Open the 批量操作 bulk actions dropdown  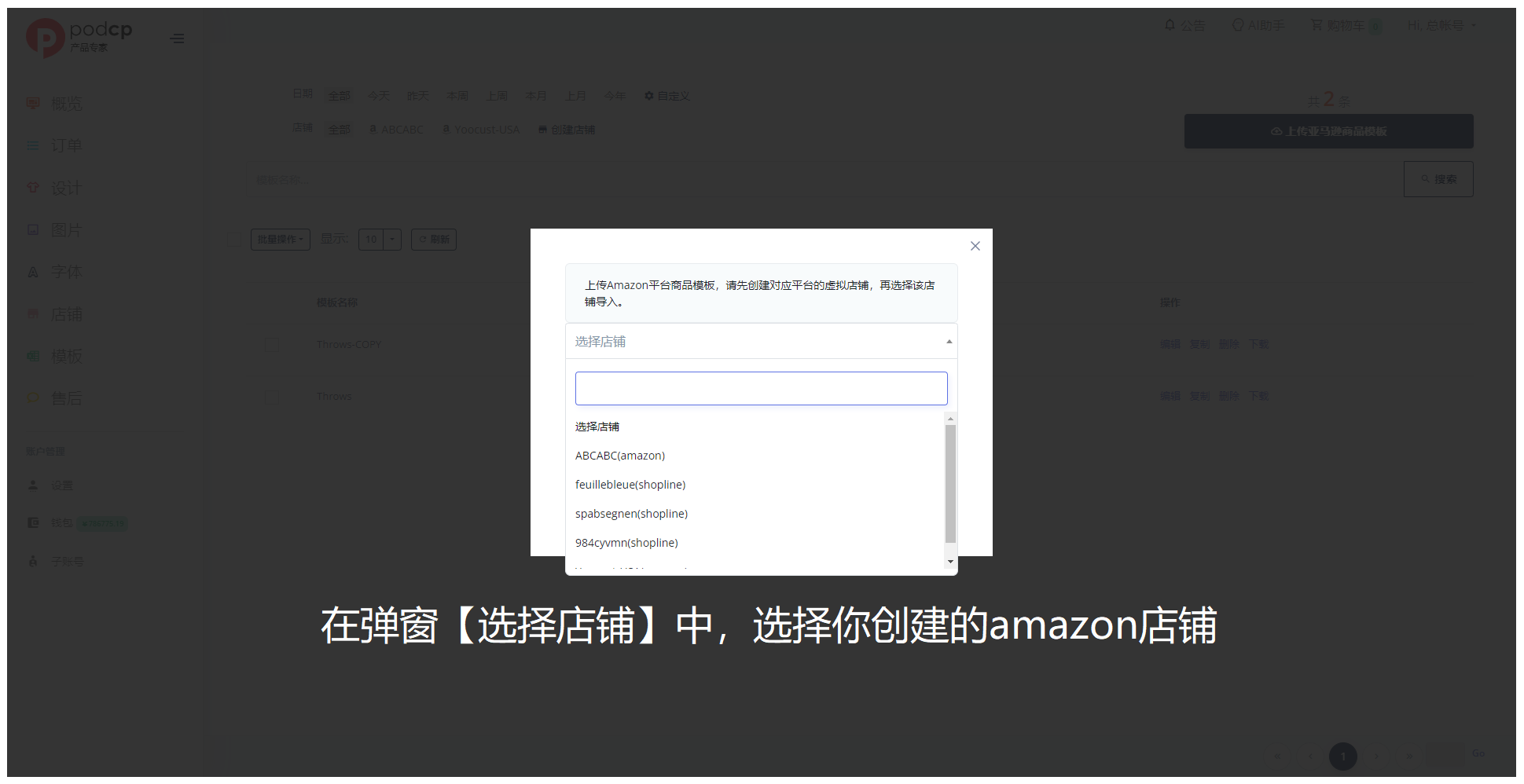(281, 240)
